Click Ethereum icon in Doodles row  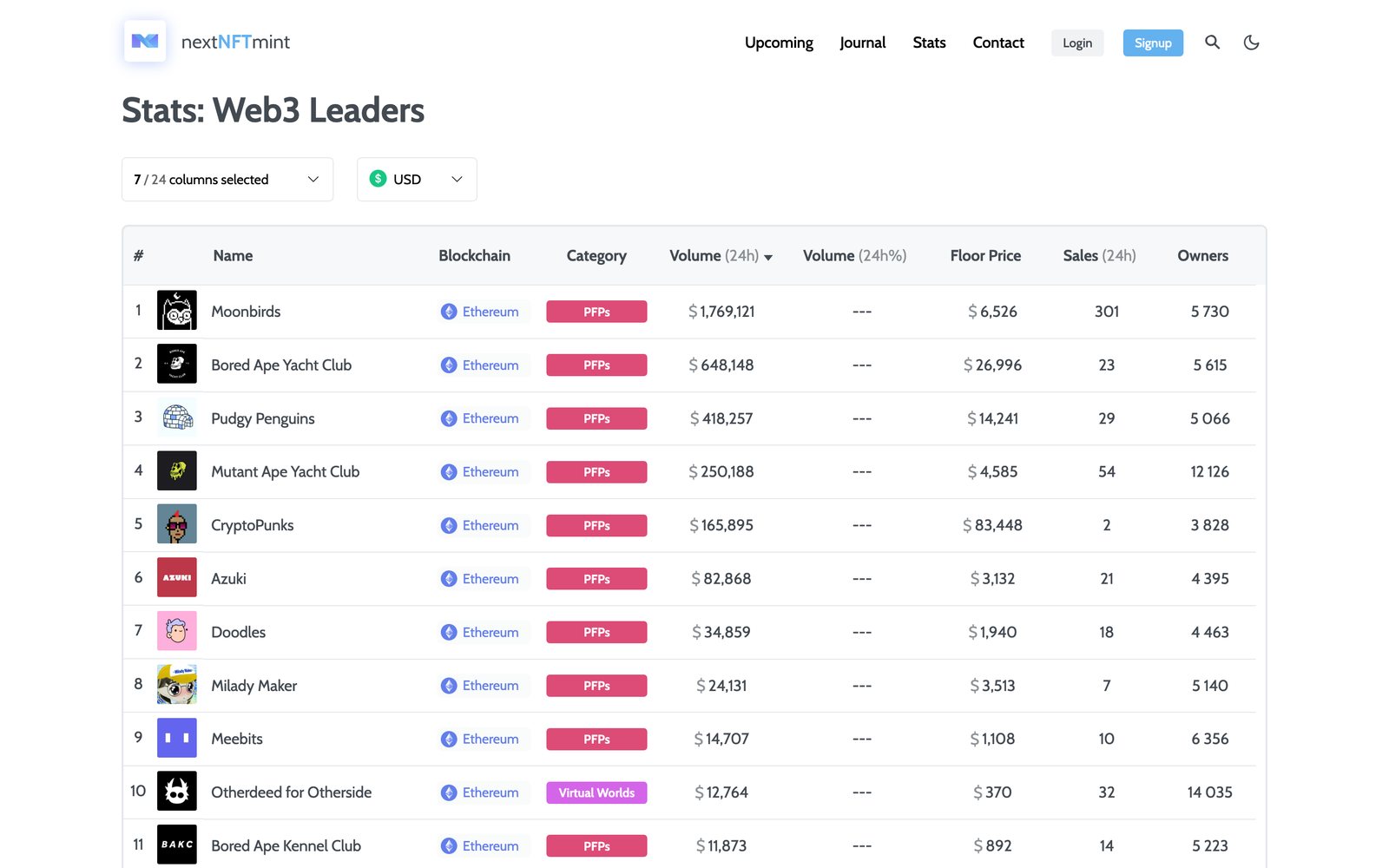tap(449, 632)
